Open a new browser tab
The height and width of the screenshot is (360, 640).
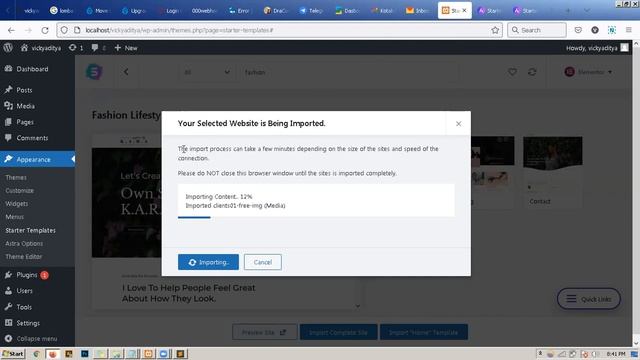[567, 11]
